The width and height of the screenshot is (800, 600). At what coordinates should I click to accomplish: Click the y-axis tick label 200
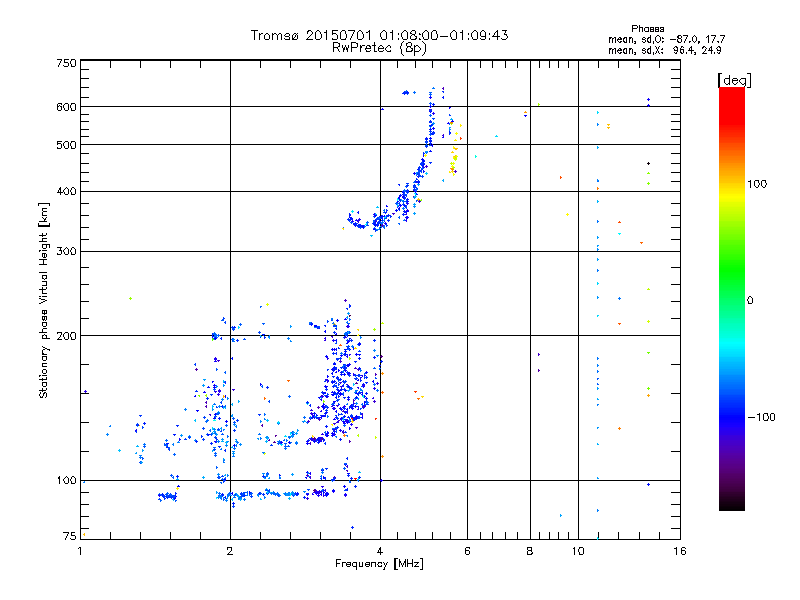66,336
